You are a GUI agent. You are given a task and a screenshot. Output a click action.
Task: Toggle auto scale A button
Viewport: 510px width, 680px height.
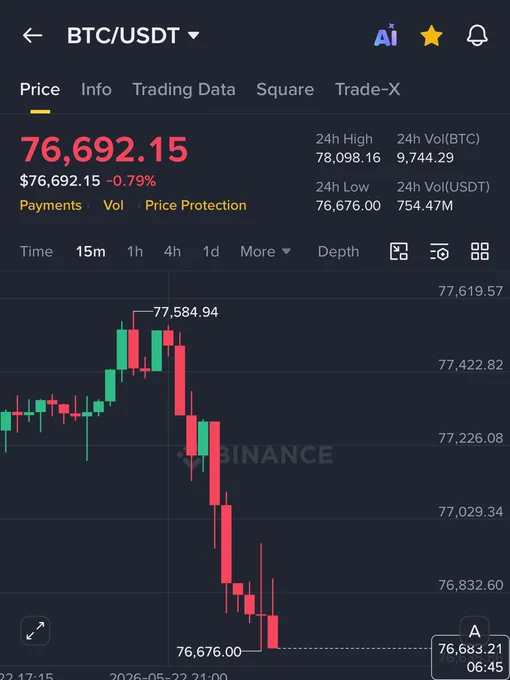(474, 631)
